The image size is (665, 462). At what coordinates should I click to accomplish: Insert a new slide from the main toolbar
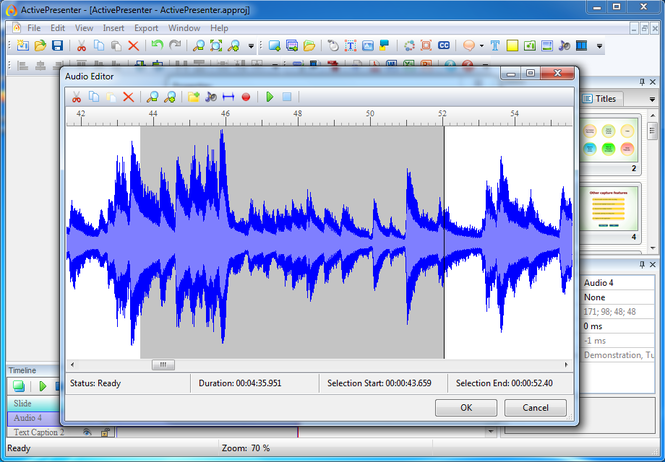click(x=274, y=45)
